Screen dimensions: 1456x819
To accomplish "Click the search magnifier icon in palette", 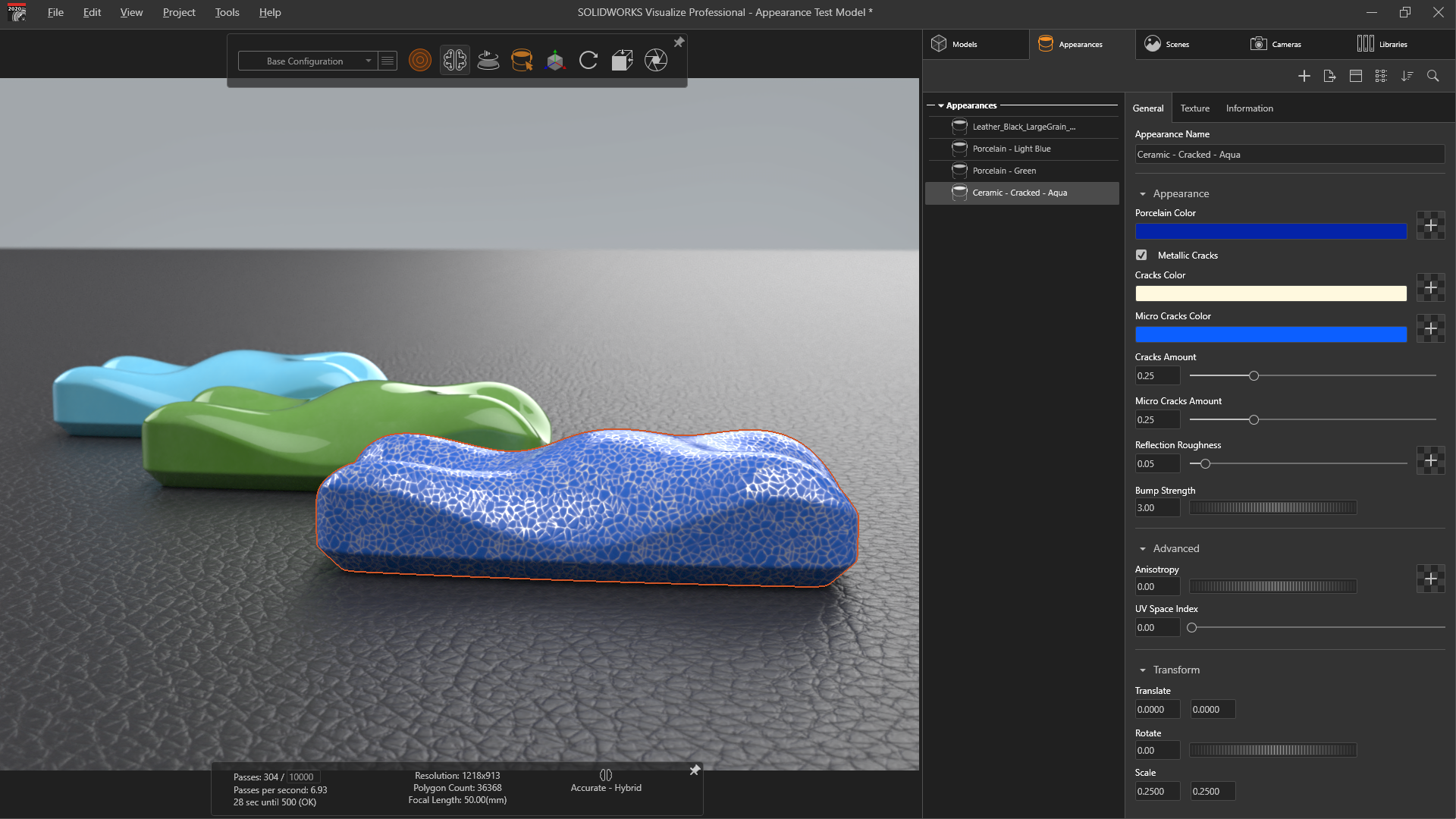I will pyautogui.click(x=1432, y=76).
